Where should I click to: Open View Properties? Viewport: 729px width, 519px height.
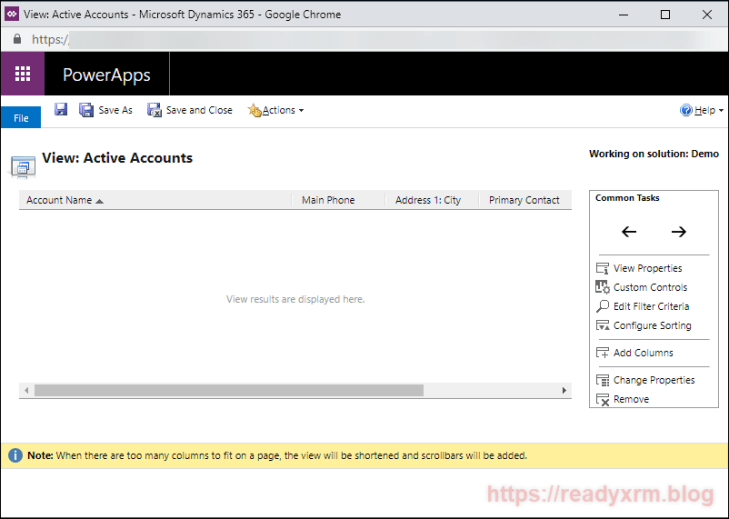coord(647,268)
